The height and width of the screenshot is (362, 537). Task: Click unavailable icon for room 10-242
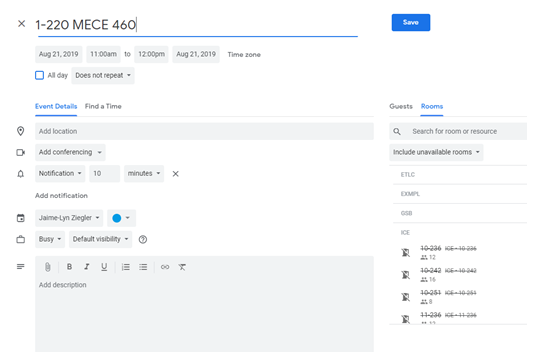pyautogui.click(x=405, y=275)
